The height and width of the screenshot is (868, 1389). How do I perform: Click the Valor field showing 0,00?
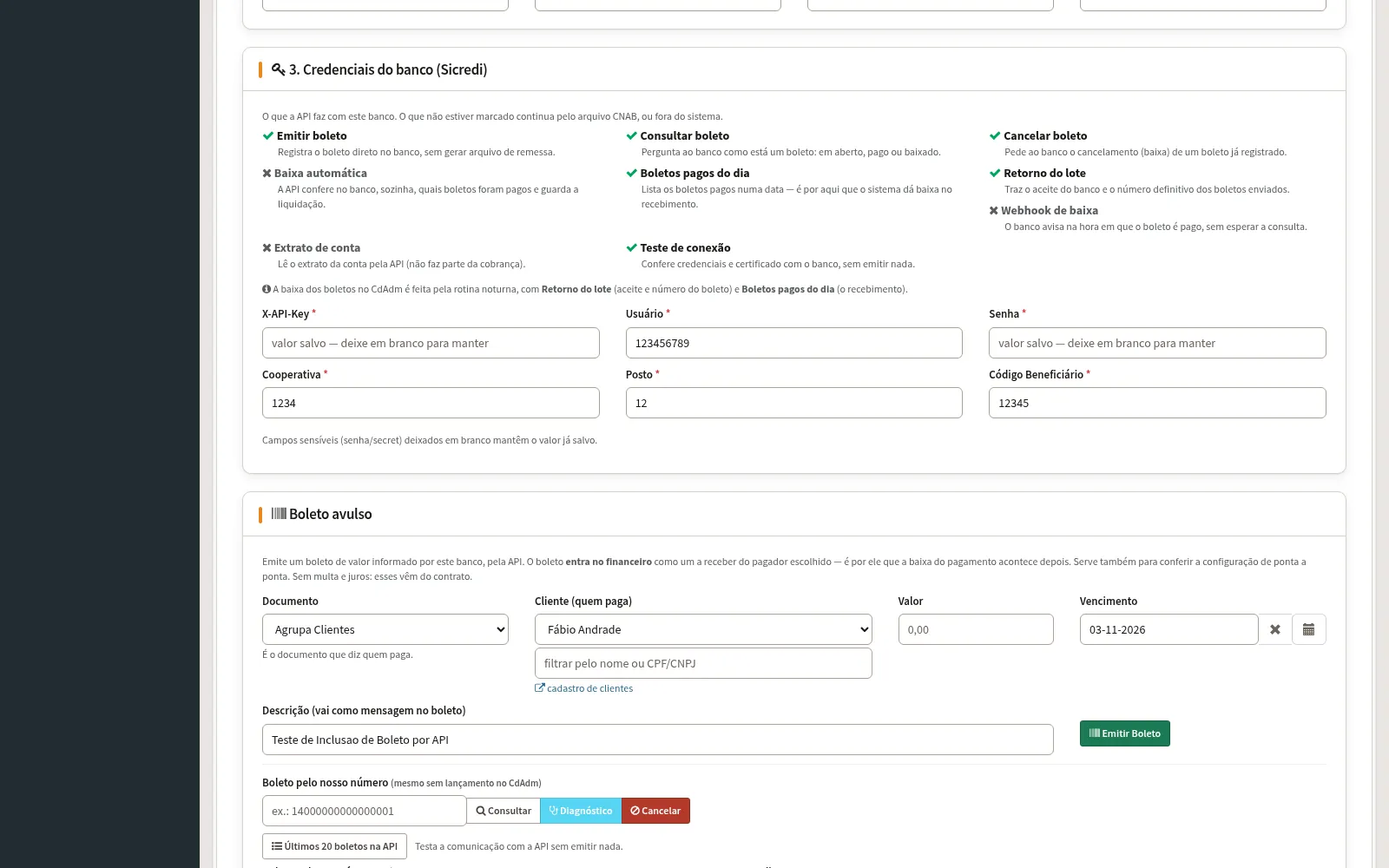tap(976, 629)
